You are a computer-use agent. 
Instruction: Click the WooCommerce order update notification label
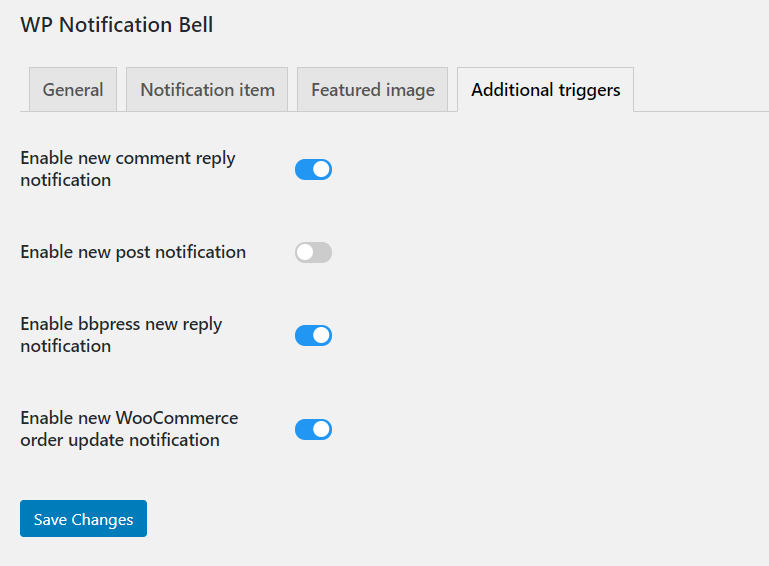click(129, 429)
